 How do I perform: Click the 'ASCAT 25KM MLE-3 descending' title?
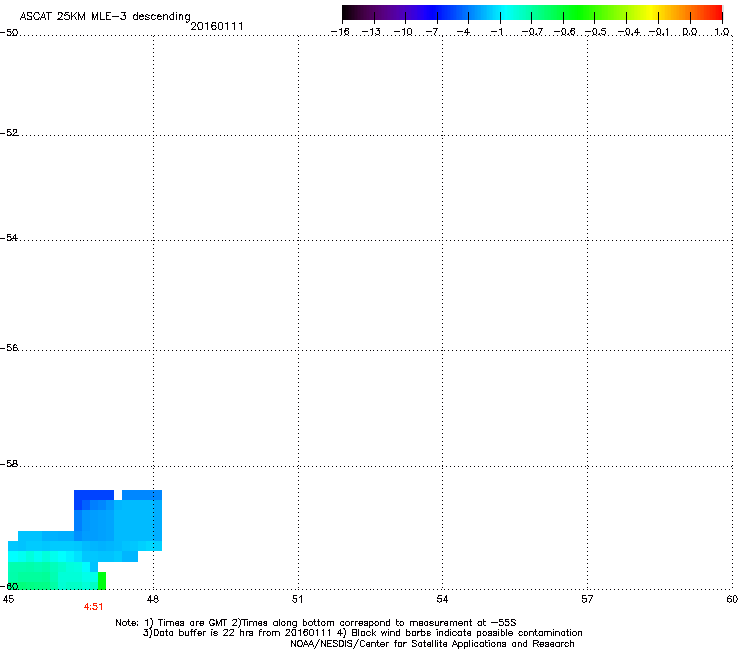point(105,16)
